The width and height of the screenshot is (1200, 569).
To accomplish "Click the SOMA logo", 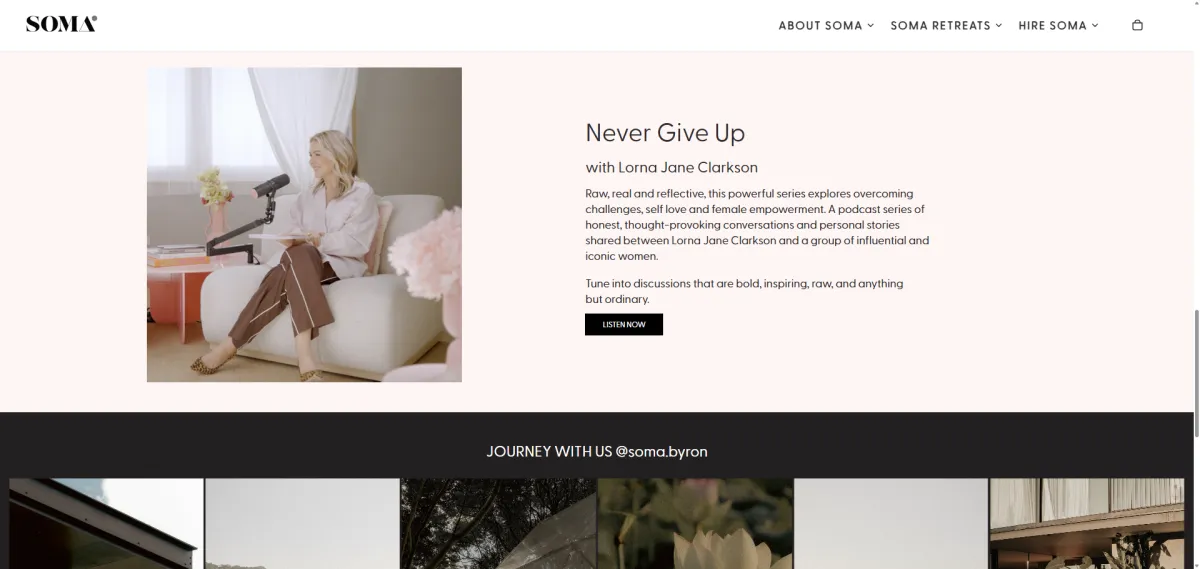I will 61,25.
